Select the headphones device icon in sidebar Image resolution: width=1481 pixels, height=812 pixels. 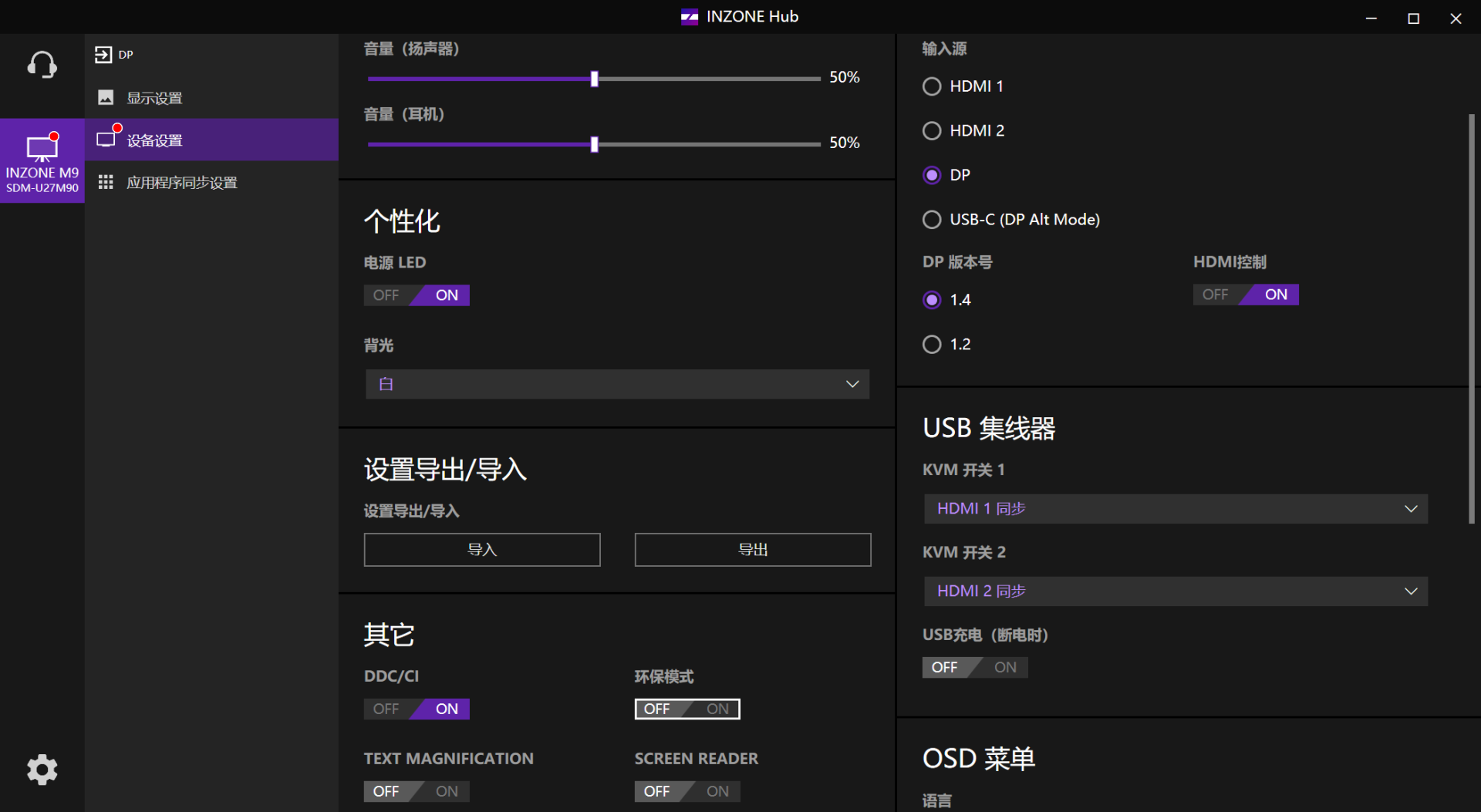click(42, 65)
